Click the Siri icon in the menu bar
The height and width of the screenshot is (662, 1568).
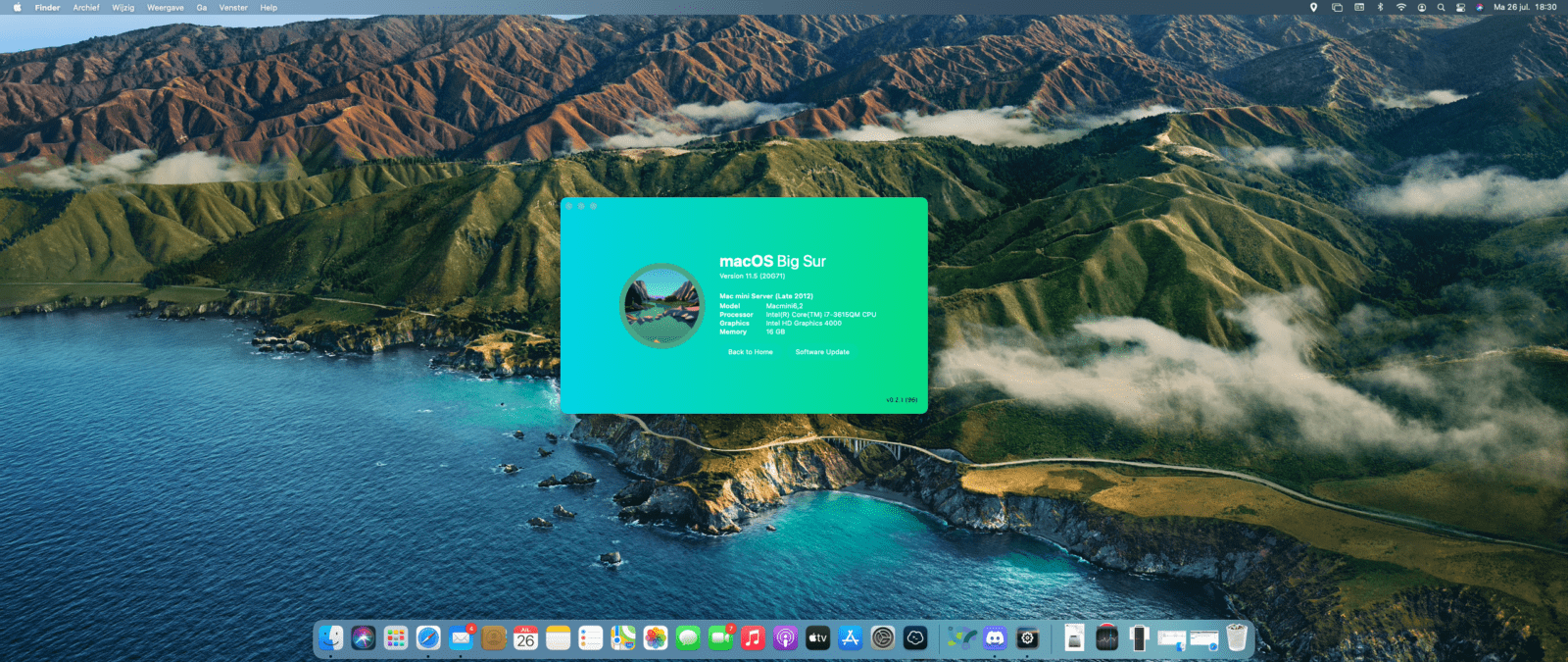tap(1480, 7)
